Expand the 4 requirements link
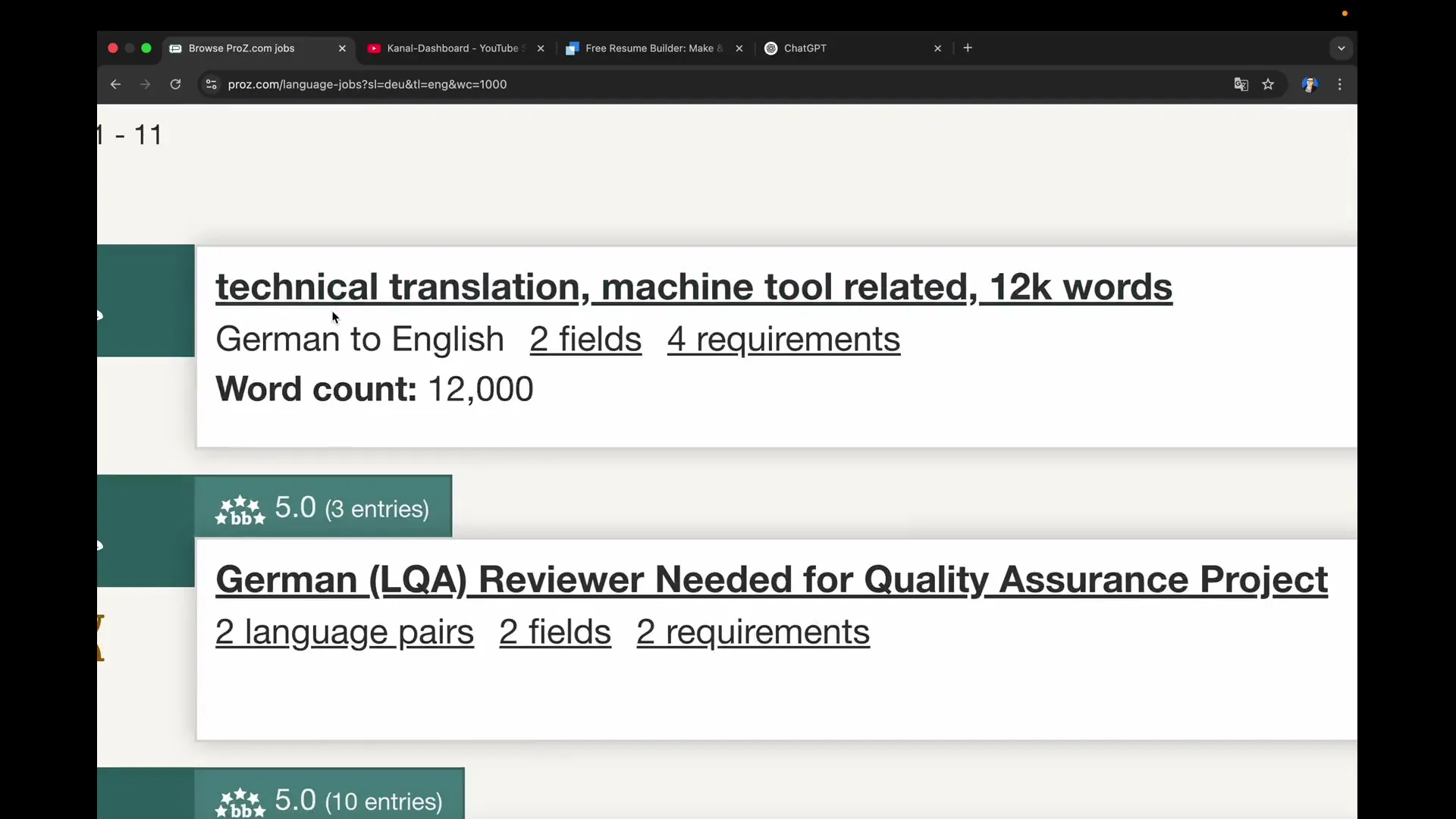1456x819 pixels. click(x=783, y=339)
